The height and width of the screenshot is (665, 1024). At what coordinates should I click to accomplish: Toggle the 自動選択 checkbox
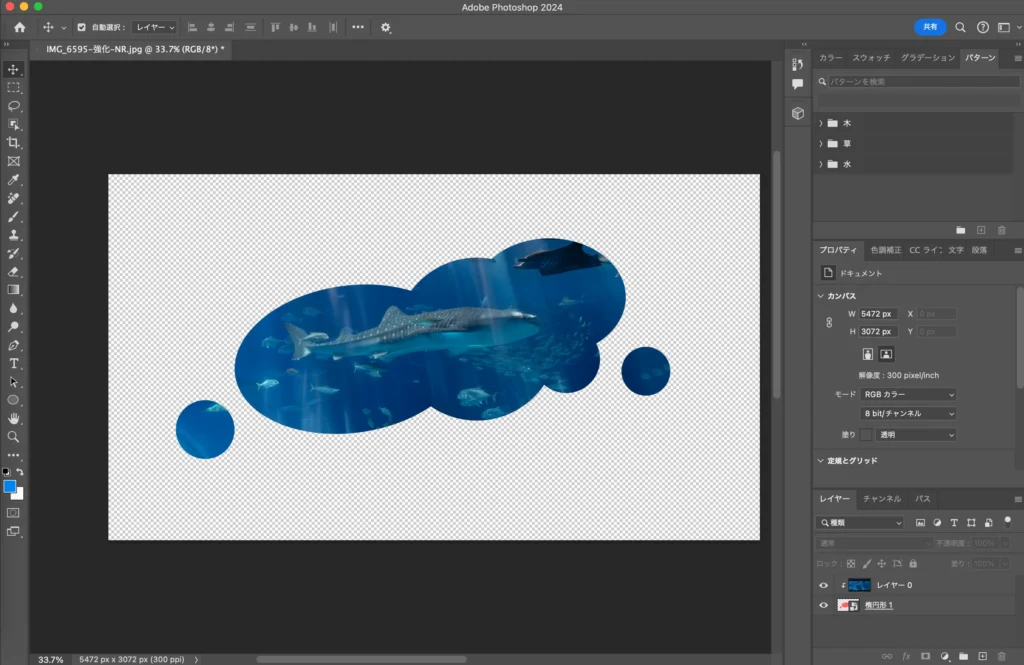(x=81, y=28)
